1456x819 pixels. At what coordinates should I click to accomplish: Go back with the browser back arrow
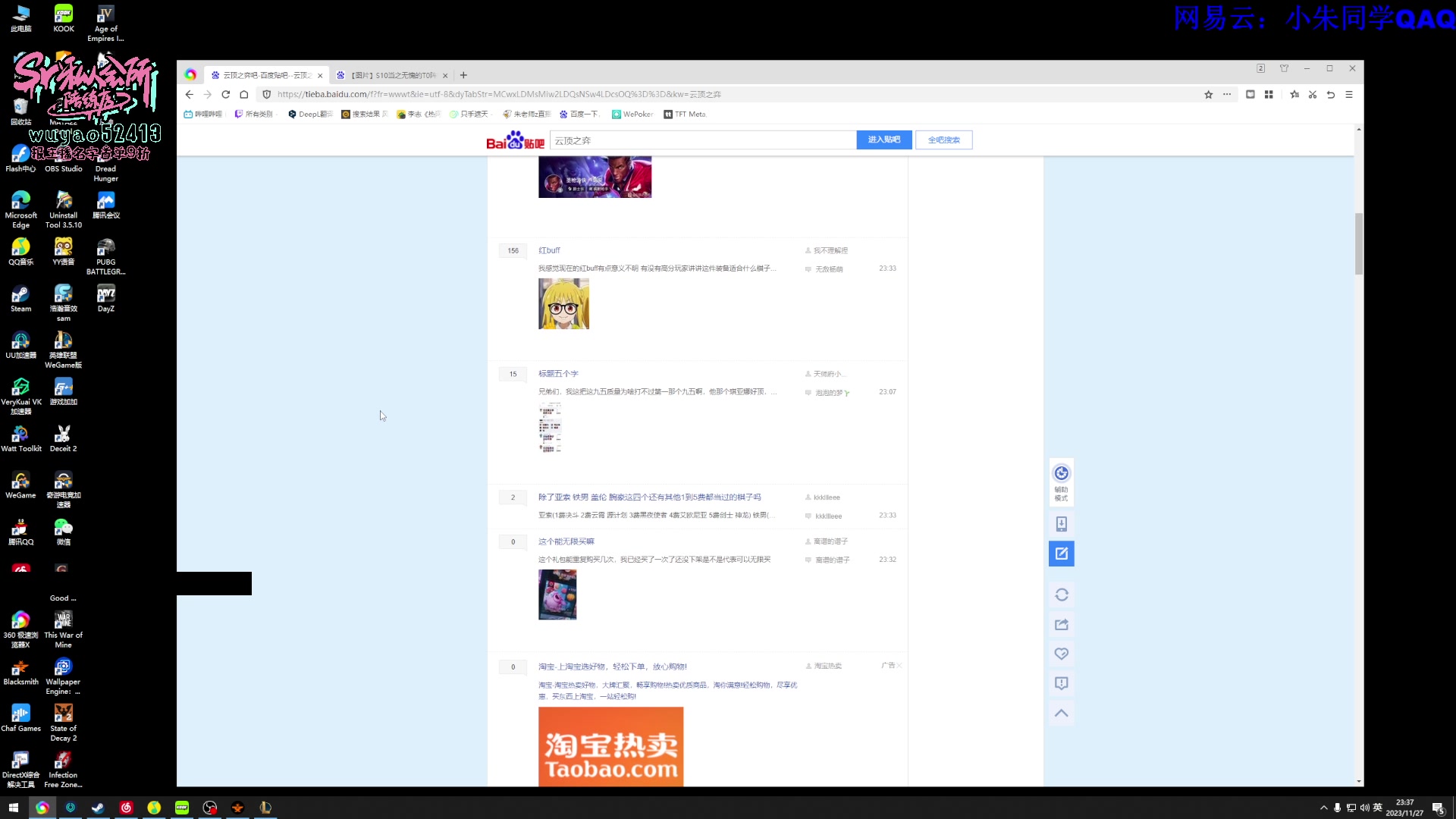point(190,95)
